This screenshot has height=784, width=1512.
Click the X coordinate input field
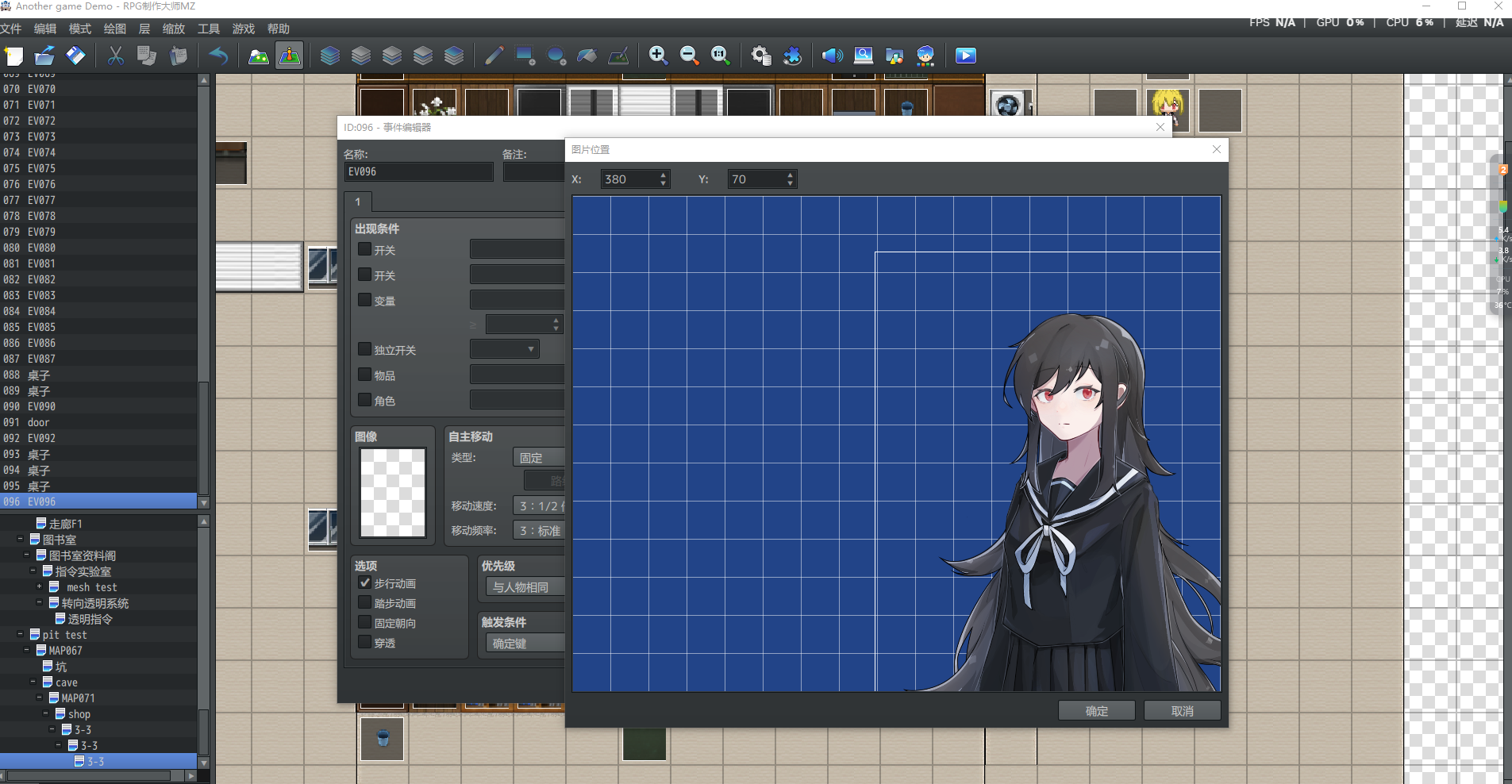click(635, 179)
